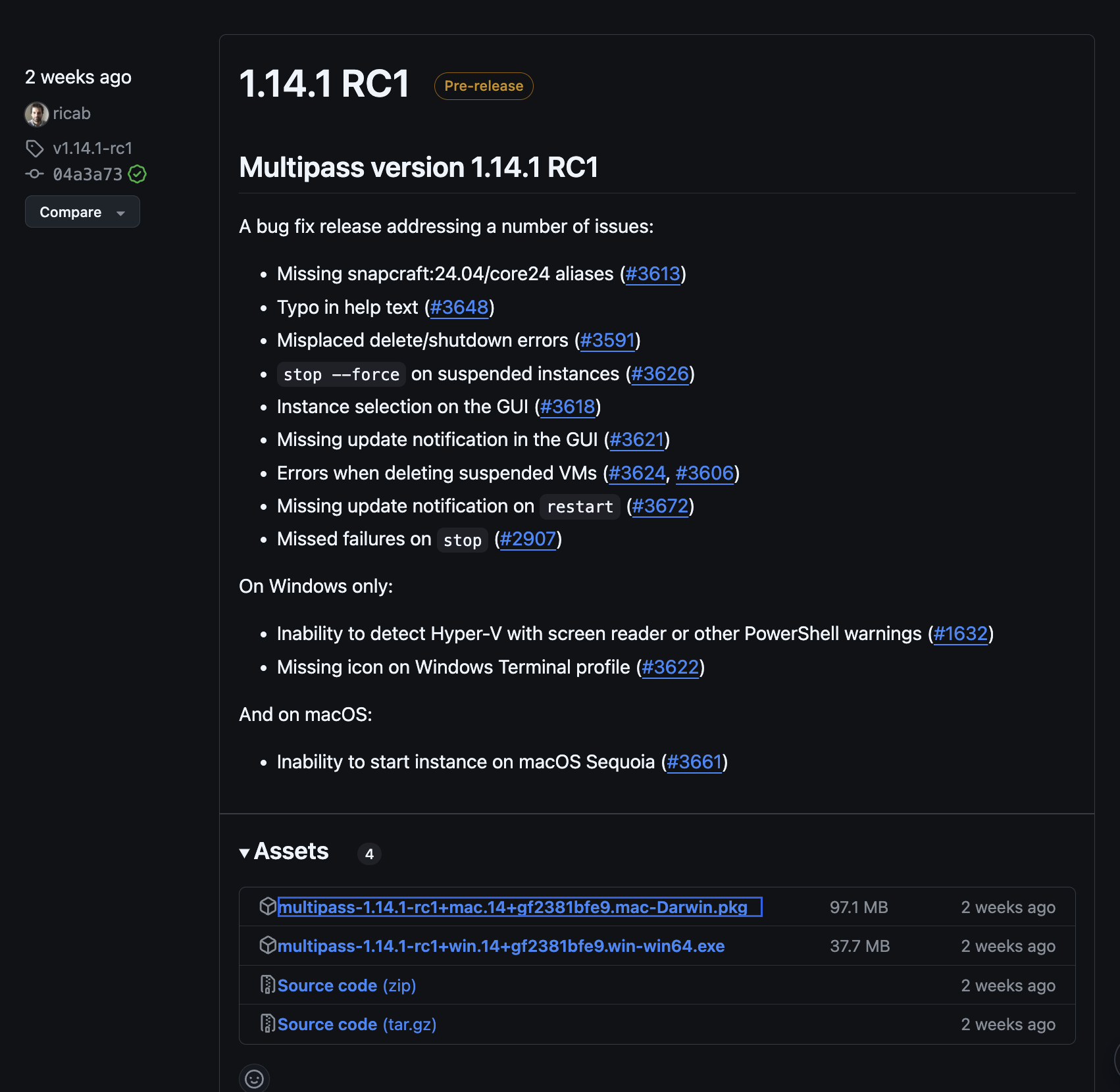Open the 1.14.1 RC1 release title
The width and height of the screenshot is (1120, 1092).
(324, 84)
